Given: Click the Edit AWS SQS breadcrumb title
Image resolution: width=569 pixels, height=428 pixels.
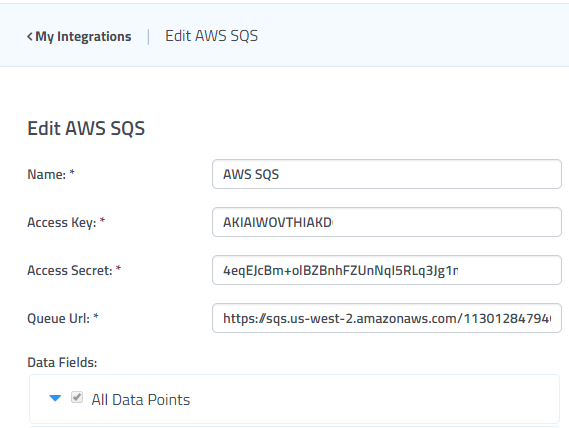Looking at the screenshot, I should click(x=212, y=36).
